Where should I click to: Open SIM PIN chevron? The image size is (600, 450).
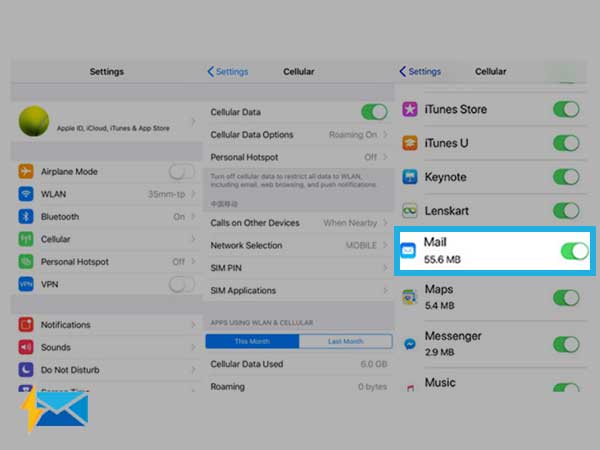tap(385, 268)
